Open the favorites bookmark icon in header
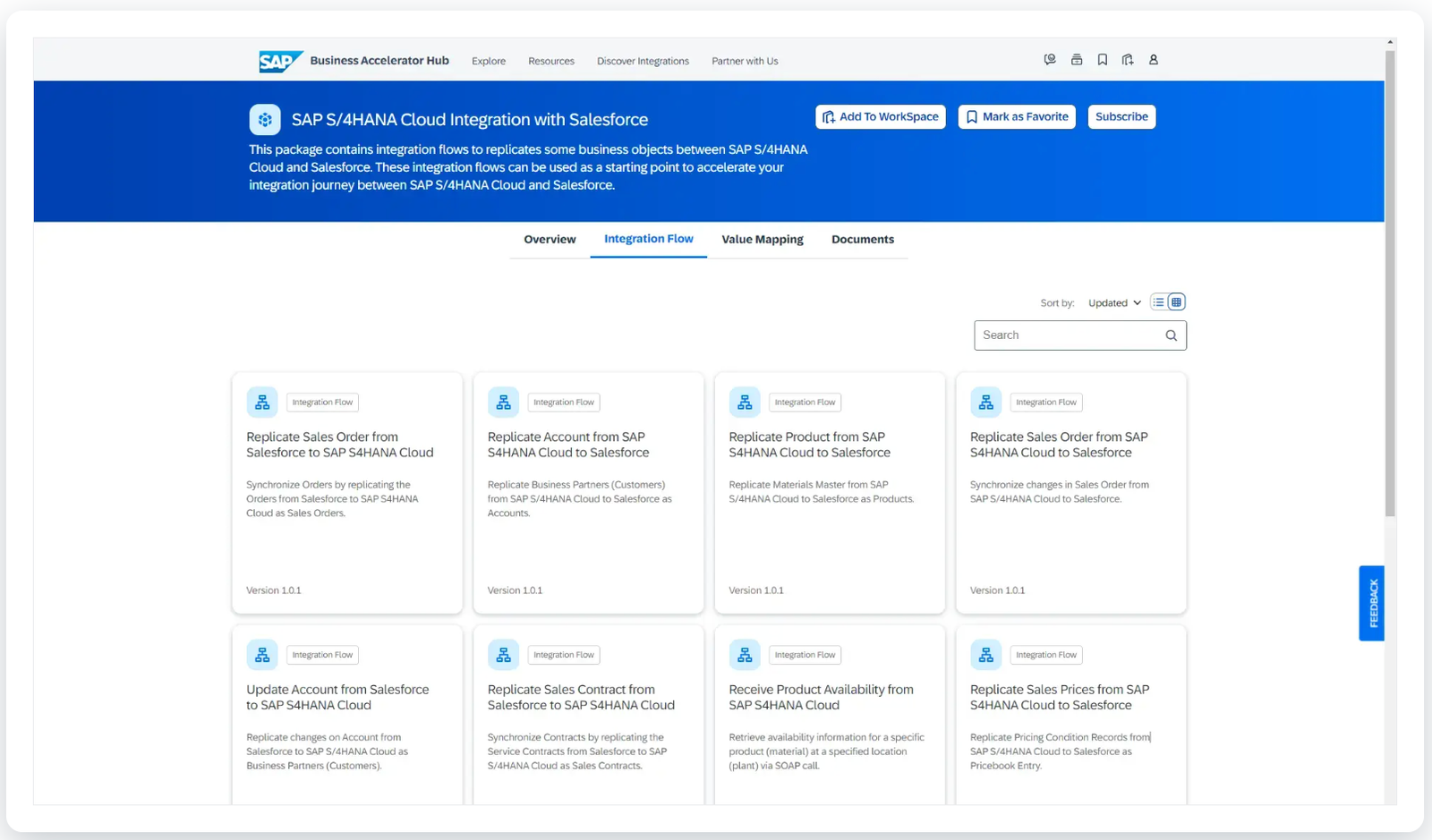Viewport: 1432px width, 840px height. 1103,60
